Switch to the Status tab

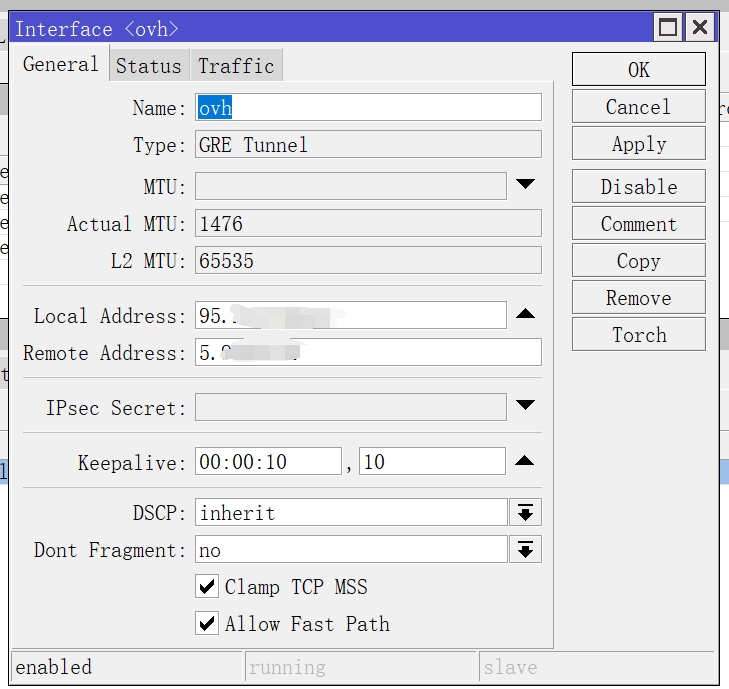(149, 66)
